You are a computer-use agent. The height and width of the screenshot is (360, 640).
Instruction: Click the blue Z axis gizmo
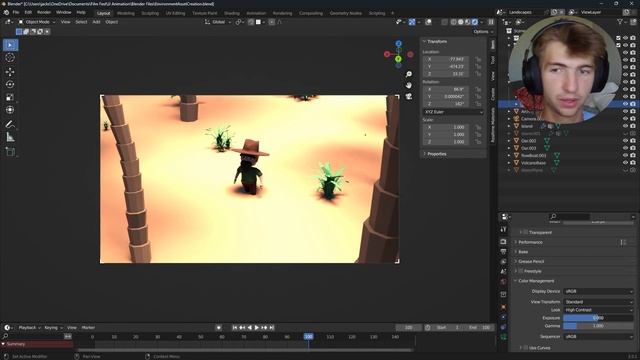398,44
